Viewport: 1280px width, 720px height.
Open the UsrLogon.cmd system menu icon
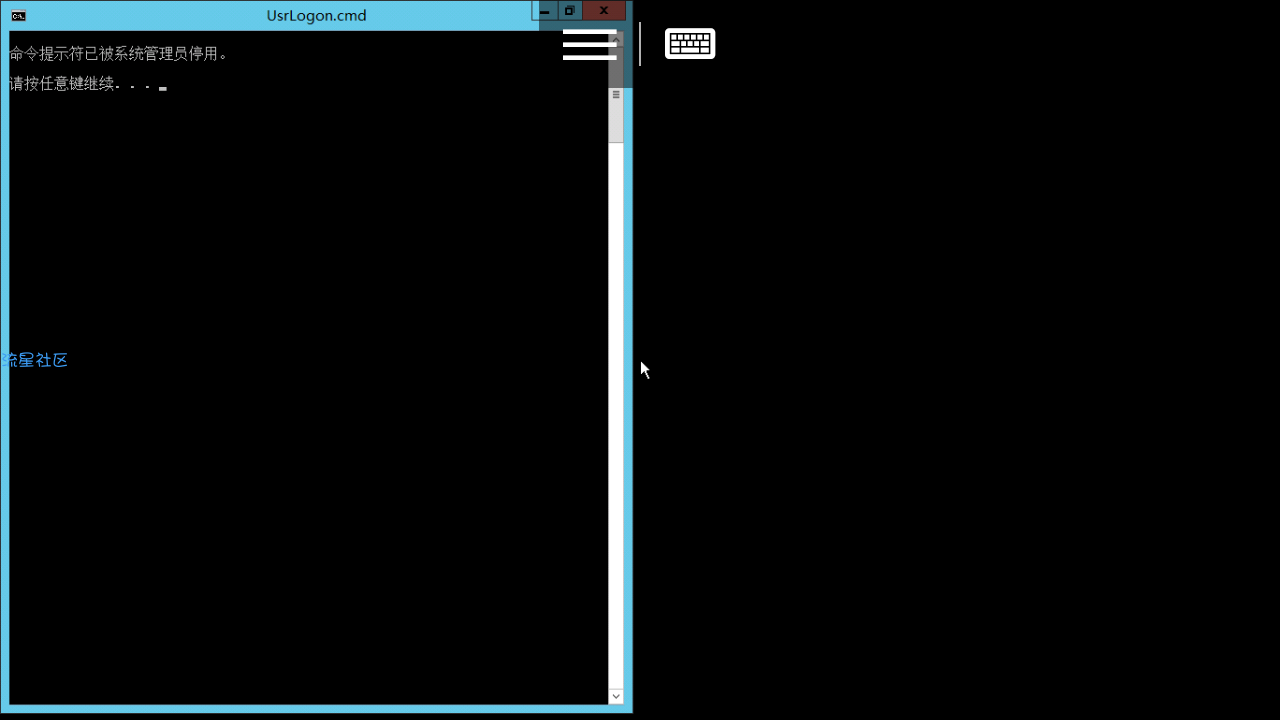[18, 15]
